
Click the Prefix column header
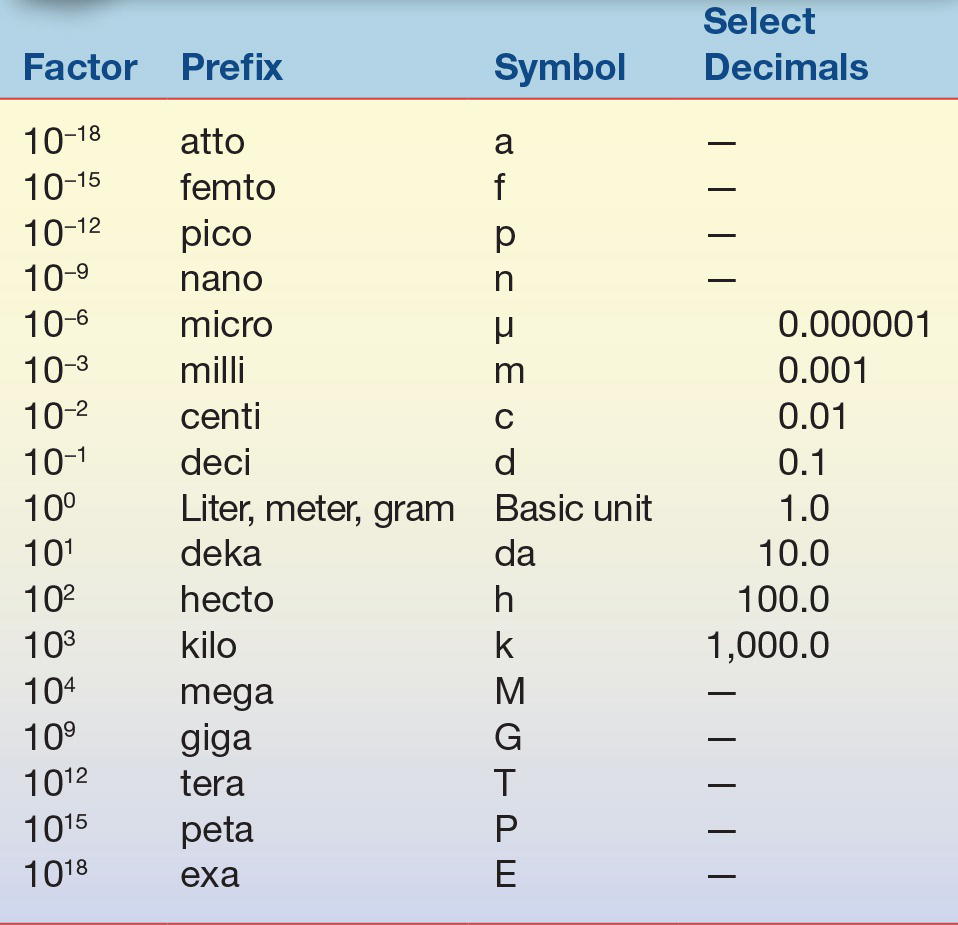coord(231,68)
